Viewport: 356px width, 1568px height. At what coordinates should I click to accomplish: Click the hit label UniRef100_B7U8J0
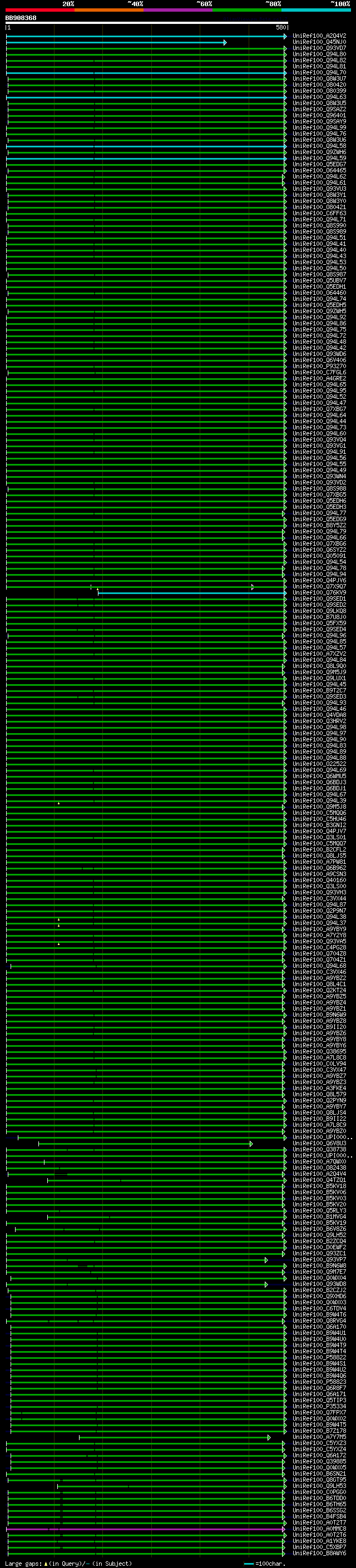tap(319, 617)
